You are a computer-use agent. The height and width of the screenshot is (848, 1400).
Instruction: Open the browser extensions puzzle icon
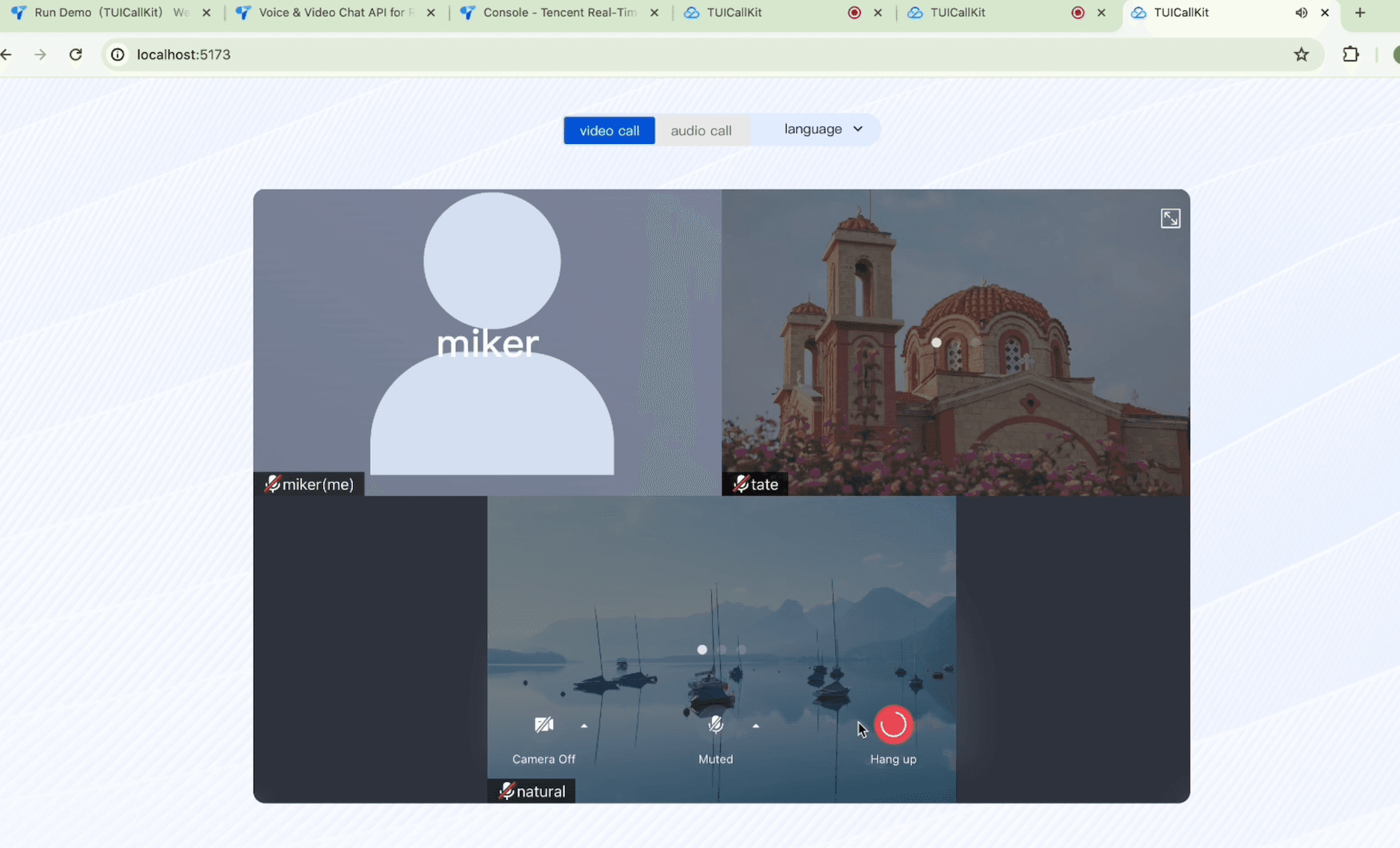point(1351,54)
